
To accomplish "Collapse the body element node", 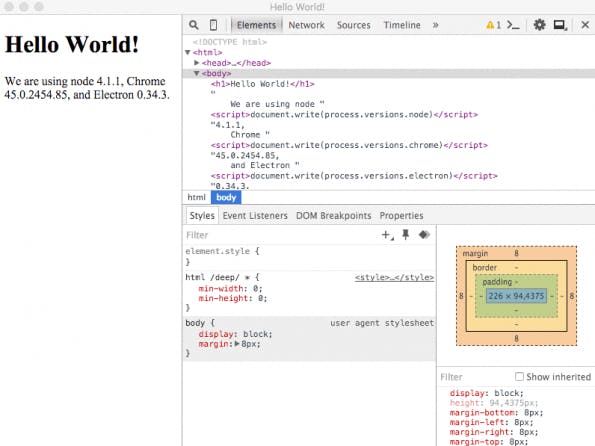I will click(x=197, y=73).
